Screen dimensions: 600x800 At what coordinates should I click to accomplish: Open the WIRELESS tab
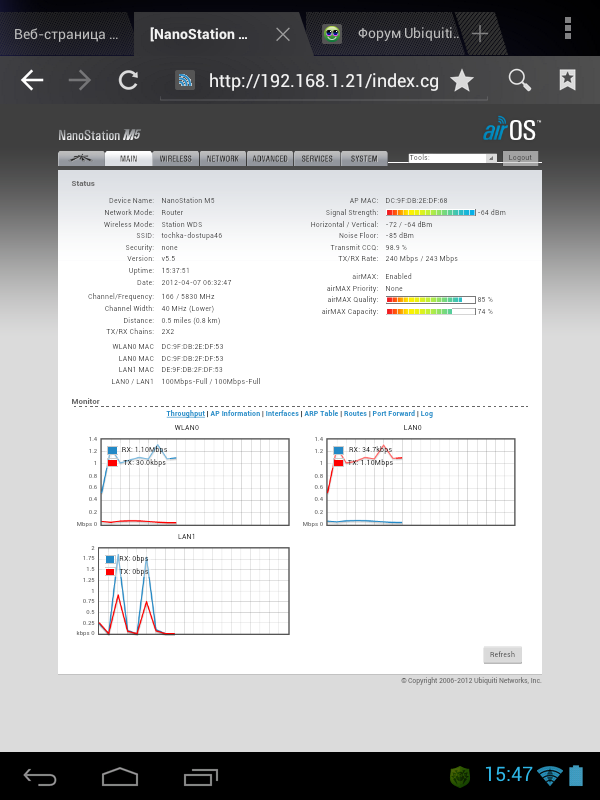pyautogui.click(x=176, y=159)
